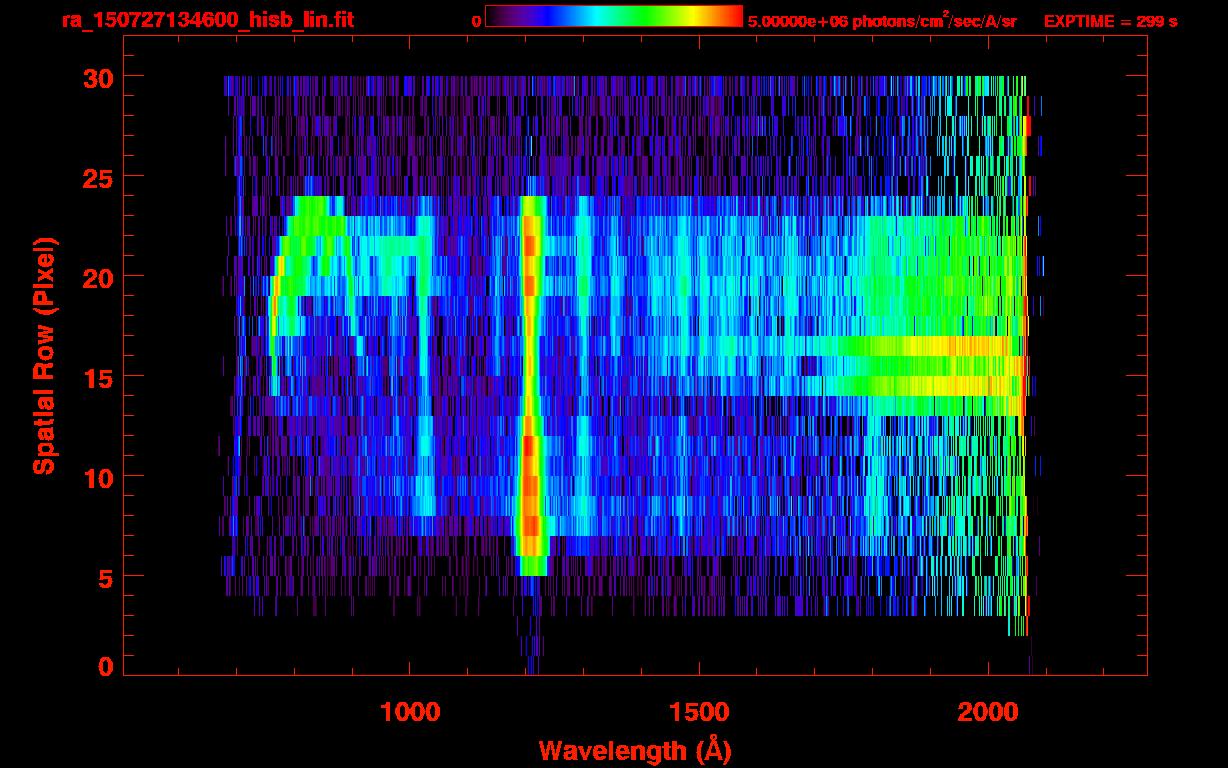The width and height of the screenshot is (1228, 768).
Task: Click the 2000 wavelength tick label
Action: click(x=988, y=712)
